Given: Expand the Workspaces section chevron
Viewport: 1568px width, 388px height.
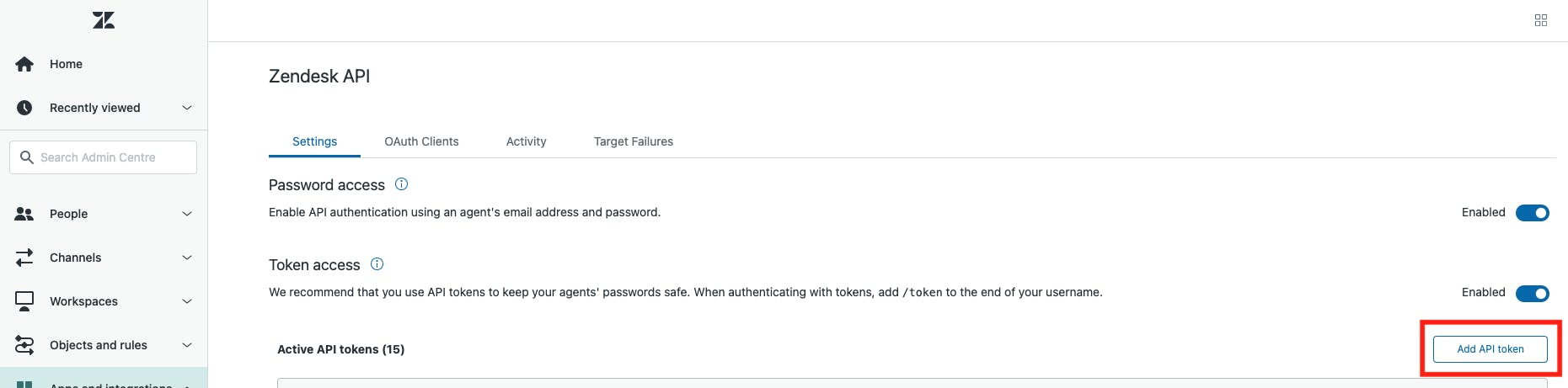Looking at the screenshot, I should [x=187, y=301].
